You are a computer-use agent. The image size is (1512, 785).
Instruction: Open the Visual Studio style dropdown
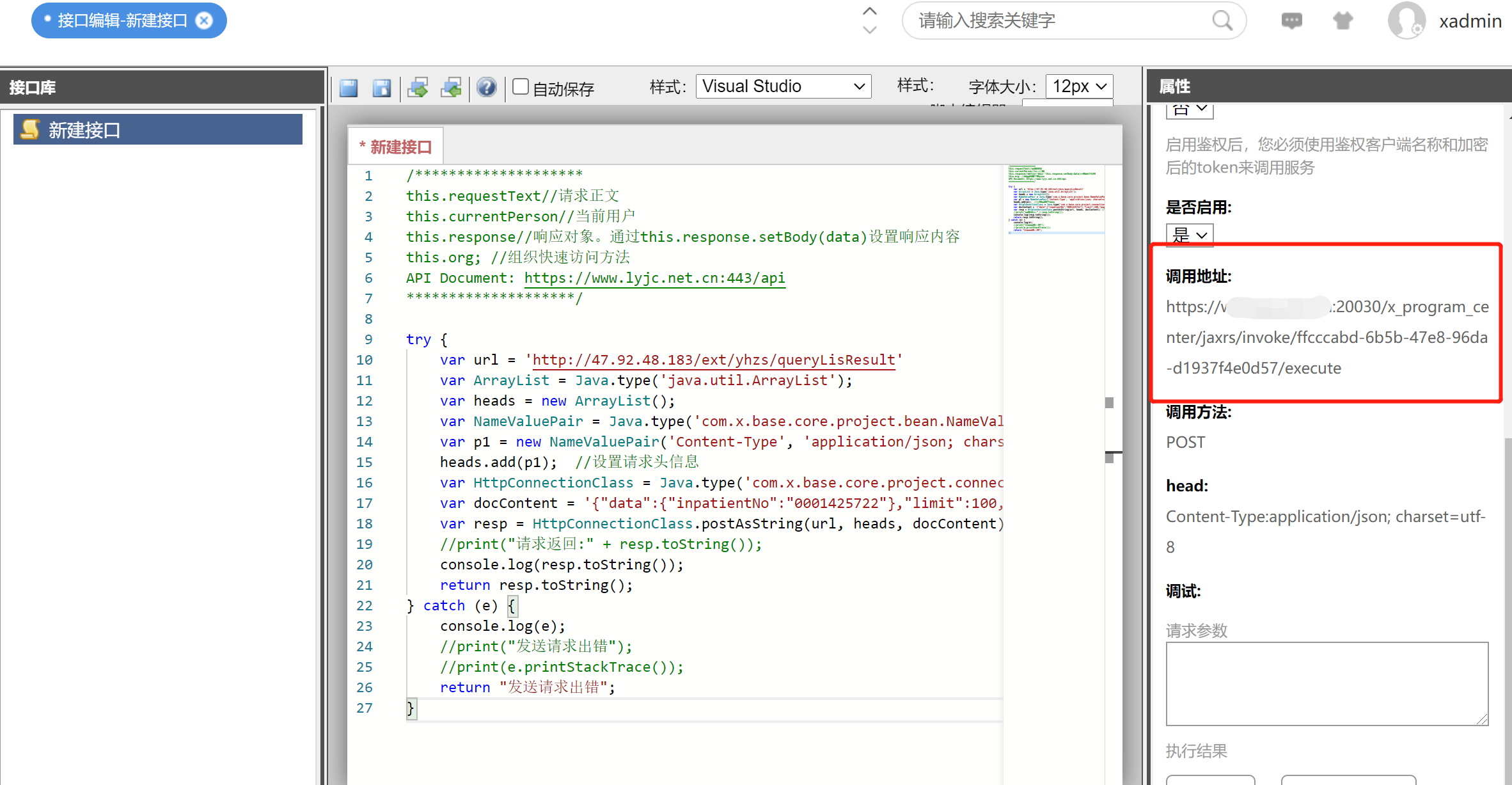click(x=783, y=86)
